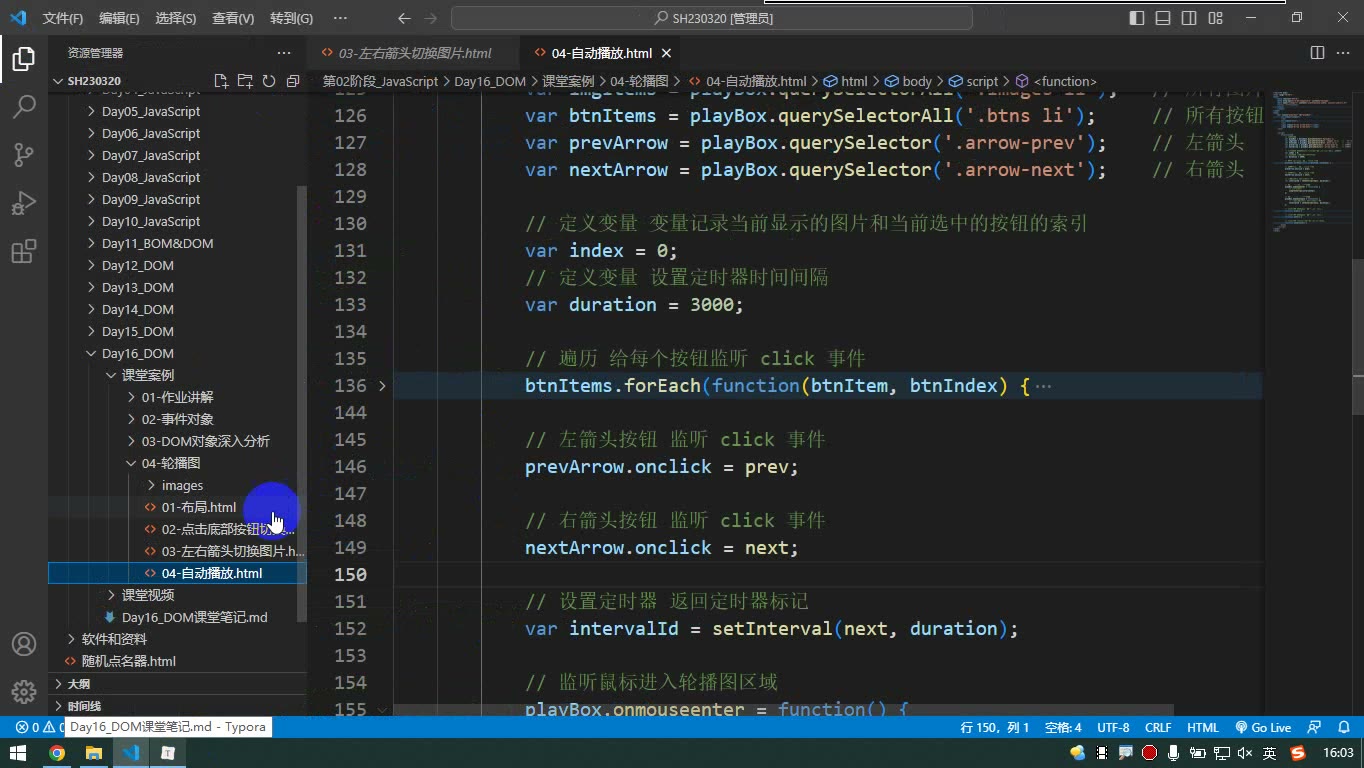Click New File icon in SH230320 header
This screenshot has height=768, width=1364.
[x=221, y=81]
